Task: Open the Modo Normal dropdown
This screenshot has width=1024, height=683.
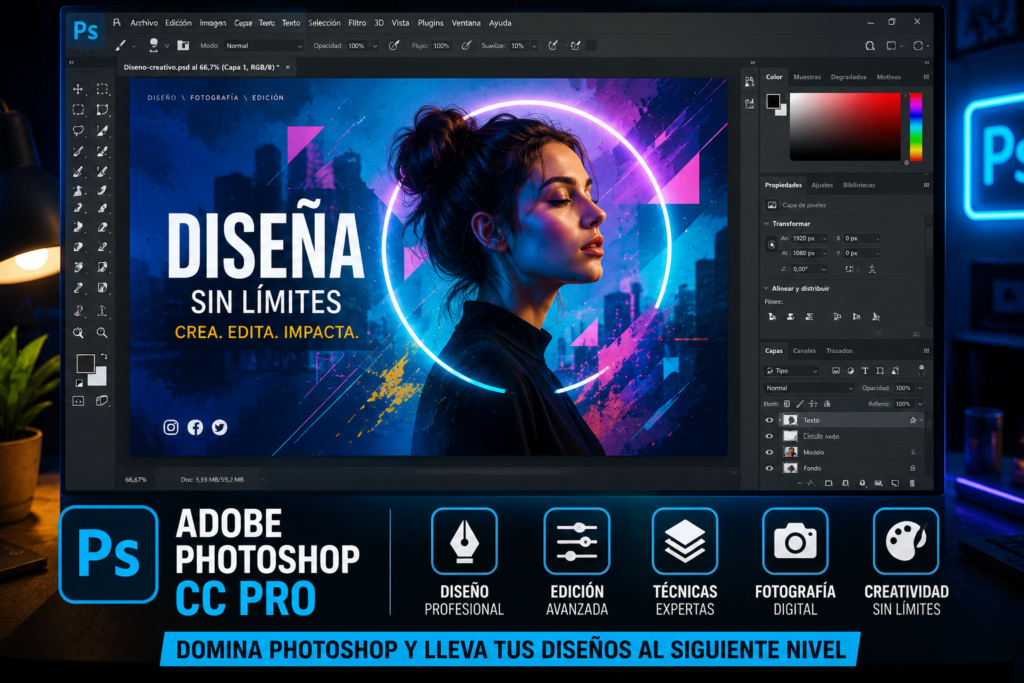Action: tap(264, 46)
